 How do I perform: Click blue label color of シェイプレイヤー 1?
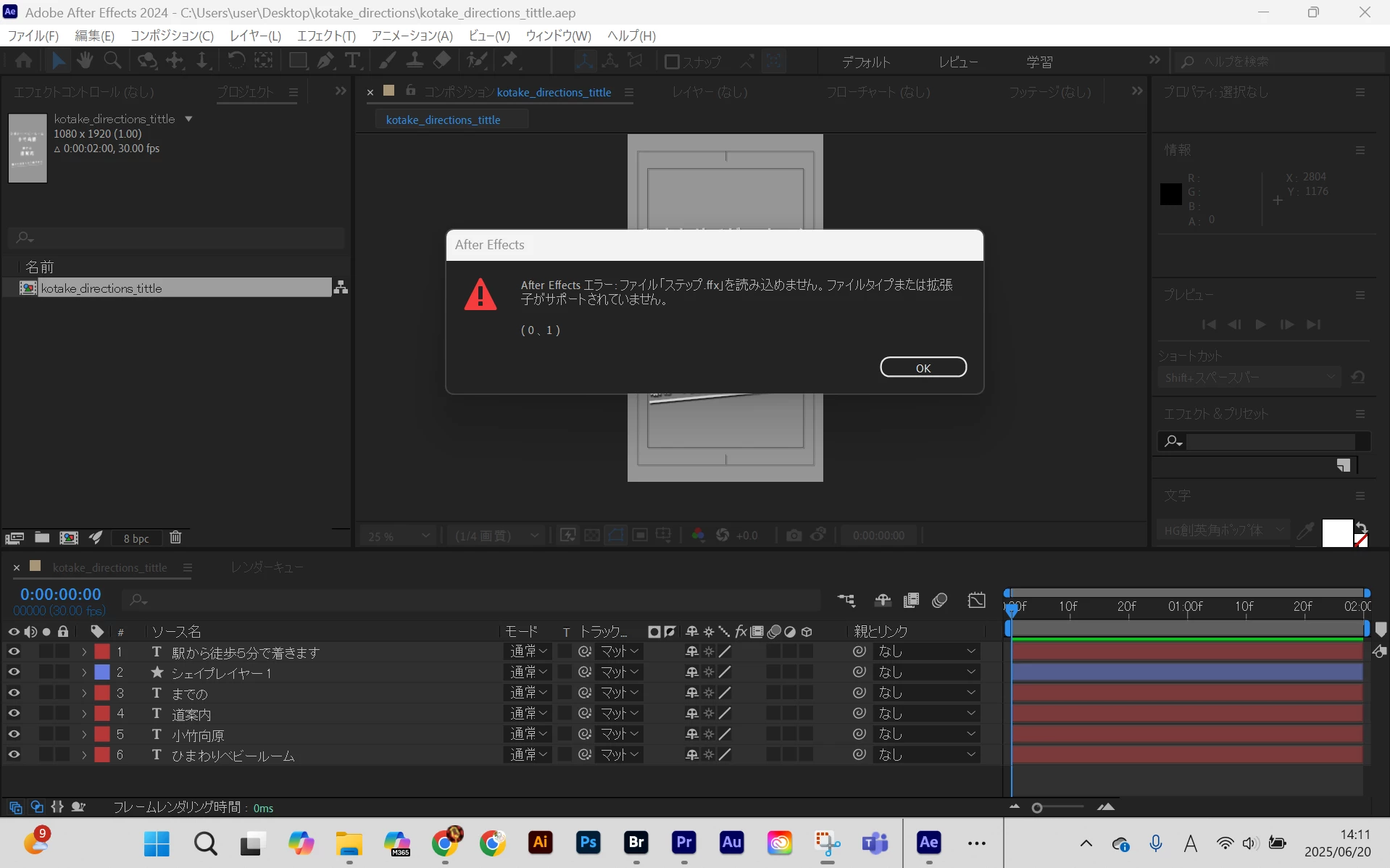[102, 672]
